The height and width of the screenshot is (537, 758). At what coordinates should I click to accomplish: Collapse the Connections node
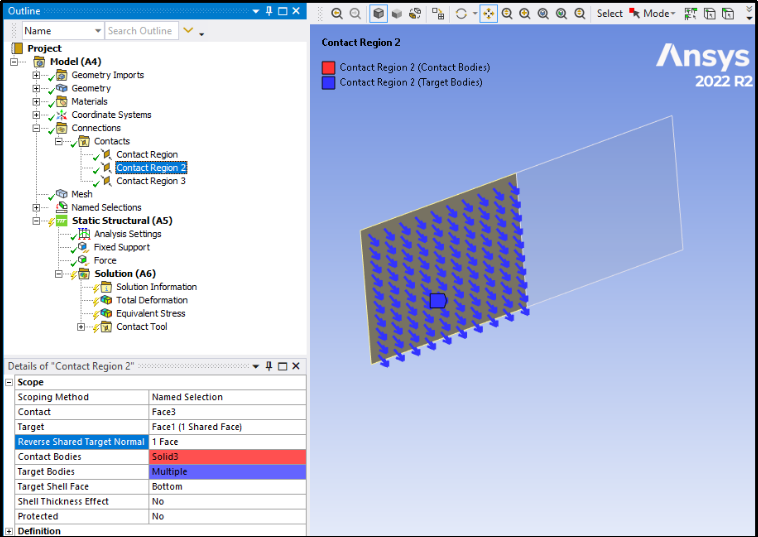(36, 128)
